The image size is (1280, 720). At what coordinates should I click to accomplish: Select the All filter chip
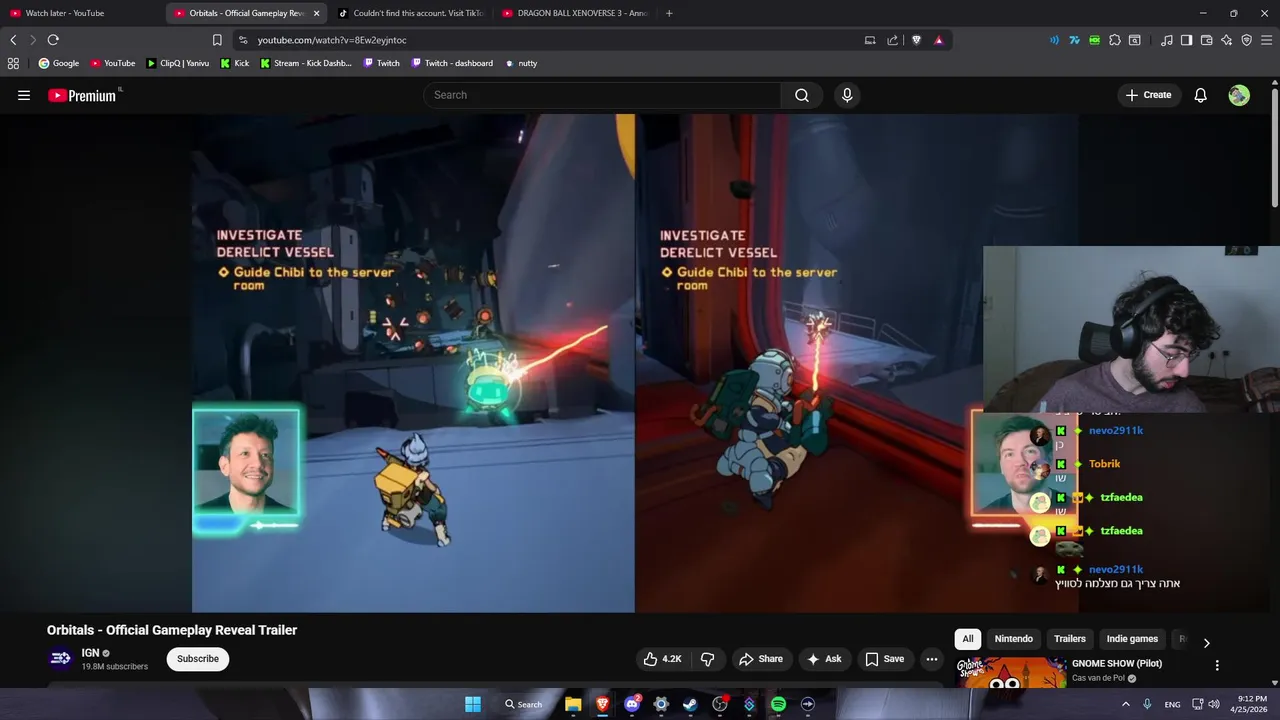pyautogui.click(x=967, y=639)
